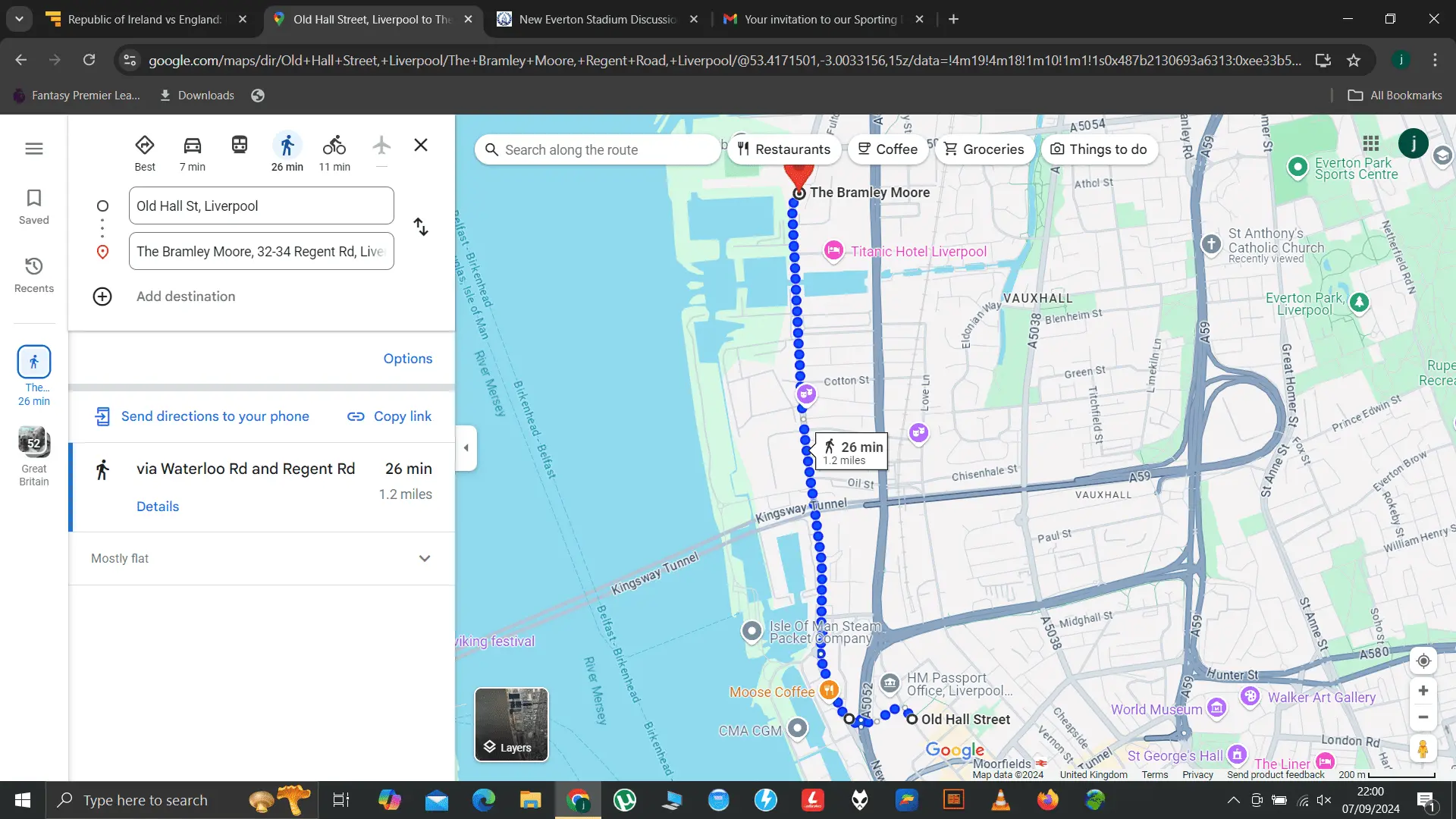Open a new browser tab
Screen dimensions: 1456x819
point(953,20)
